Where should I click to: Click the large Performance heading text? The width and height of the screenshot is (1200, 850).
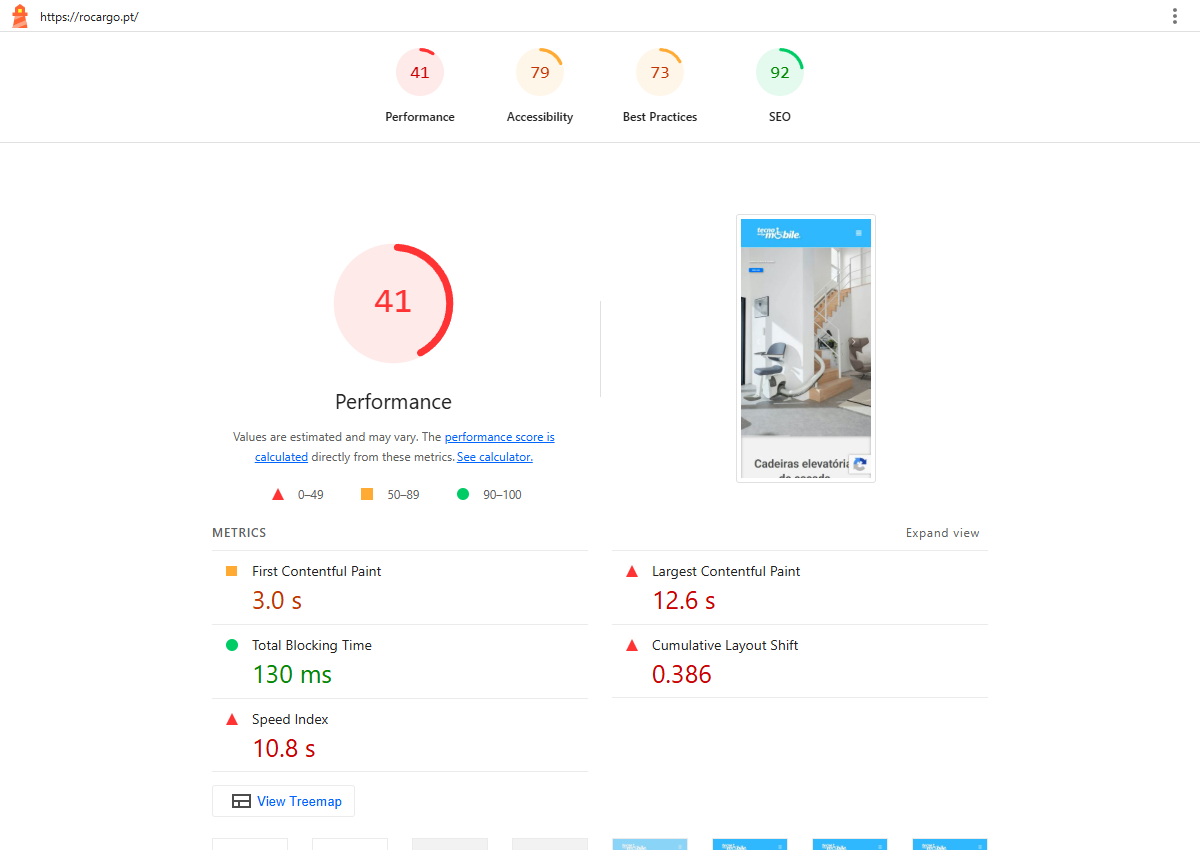tap(393, 402)
